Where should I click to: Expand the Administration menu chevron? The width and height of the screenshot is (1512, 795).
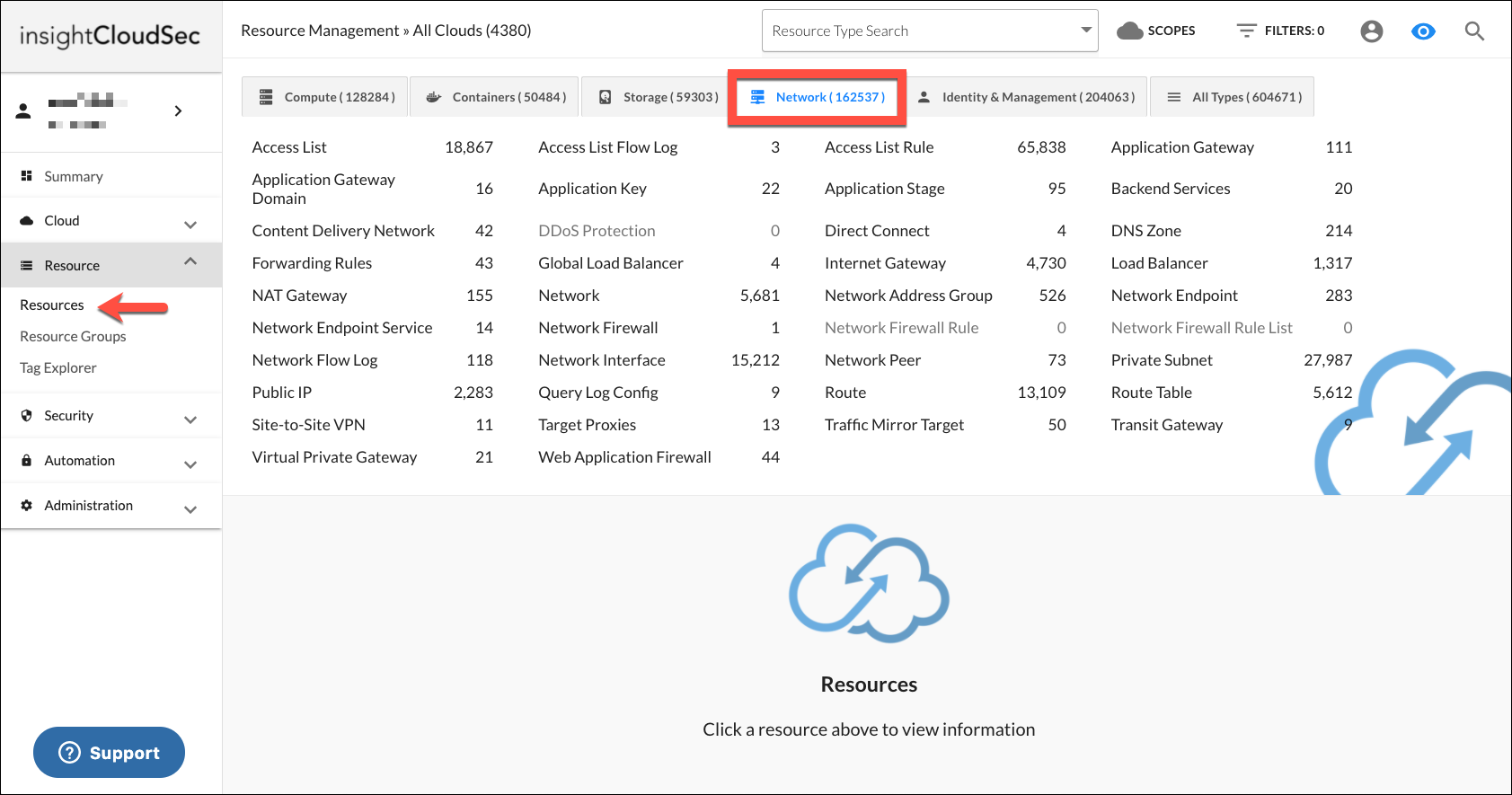coord(190,509)
